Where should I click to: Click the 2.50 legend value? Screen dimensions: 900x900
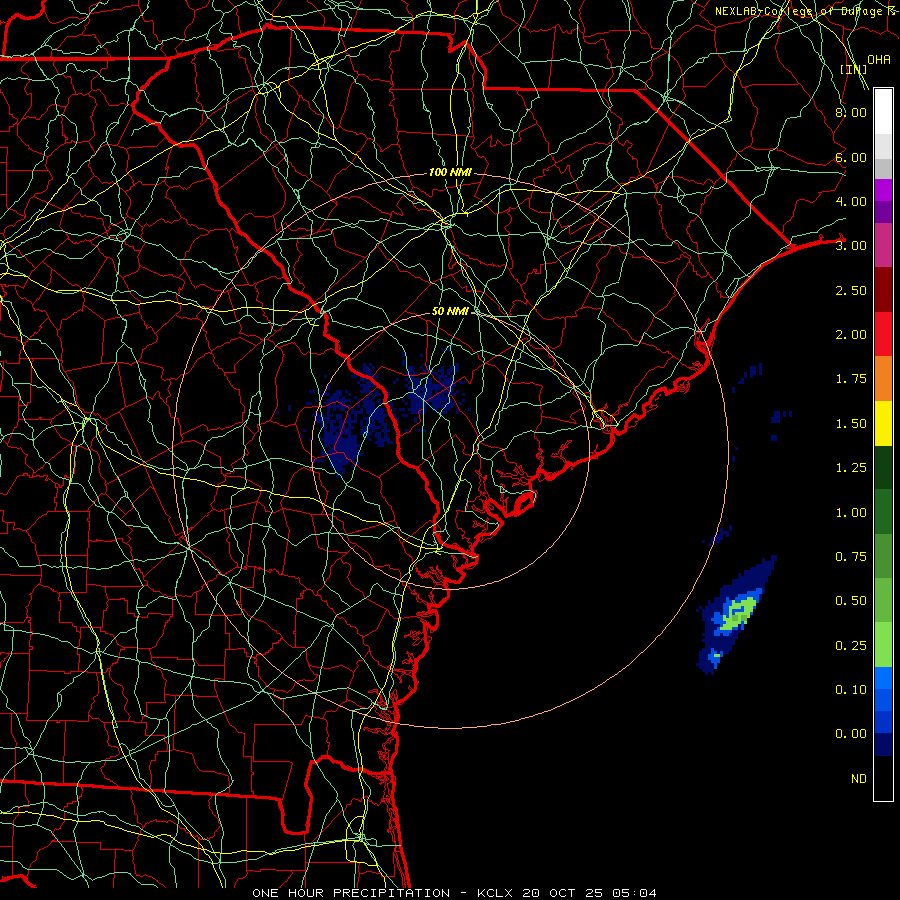pos(851,290)
